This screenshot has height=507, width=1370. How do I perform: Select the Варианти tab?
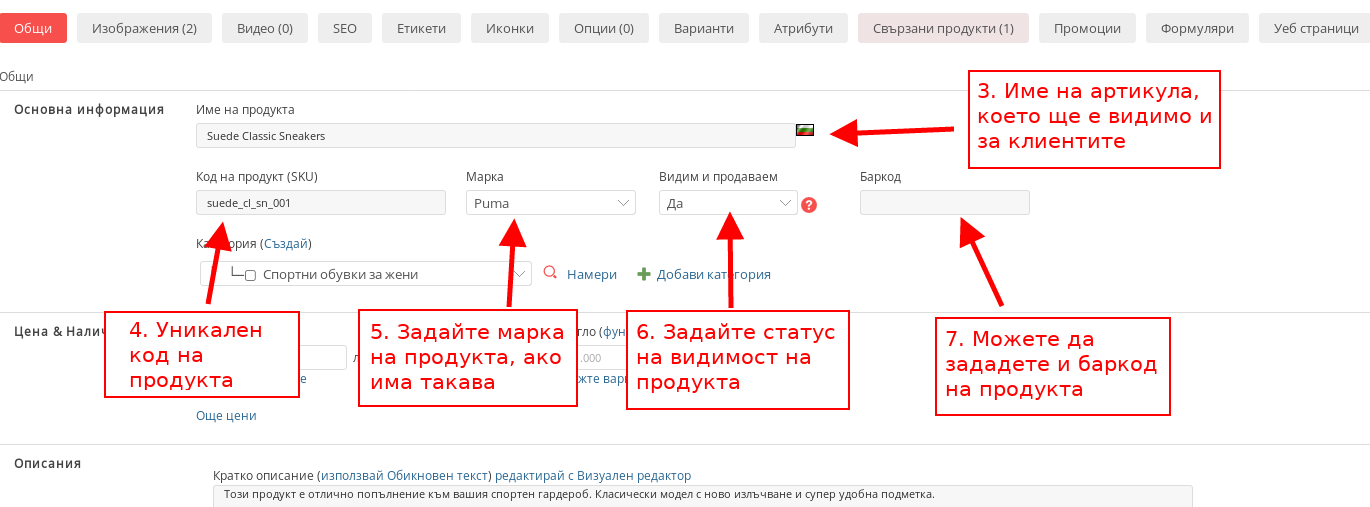click(x=703, y=28)
